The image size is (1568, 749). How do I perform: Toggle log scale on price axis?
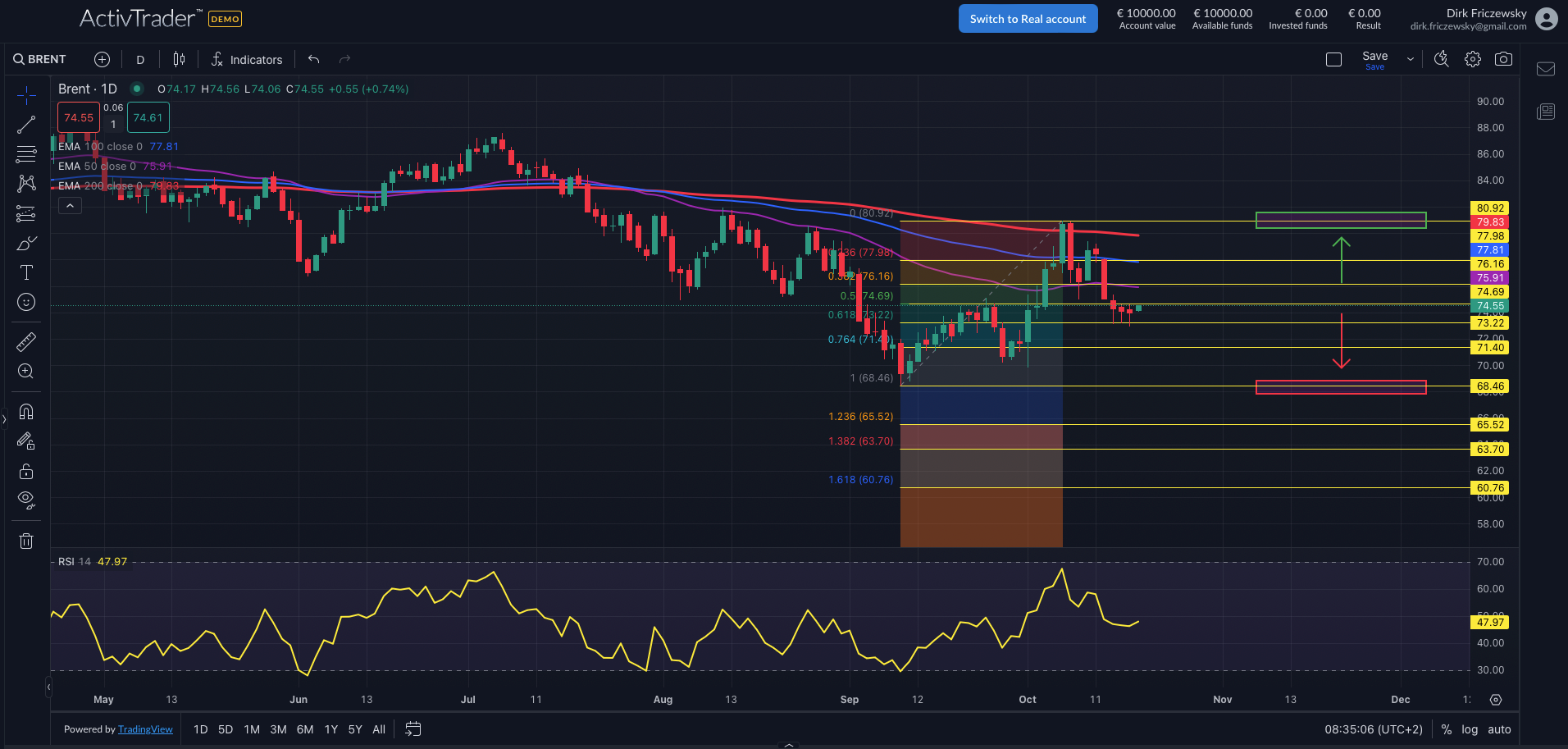click(1470, 729)
